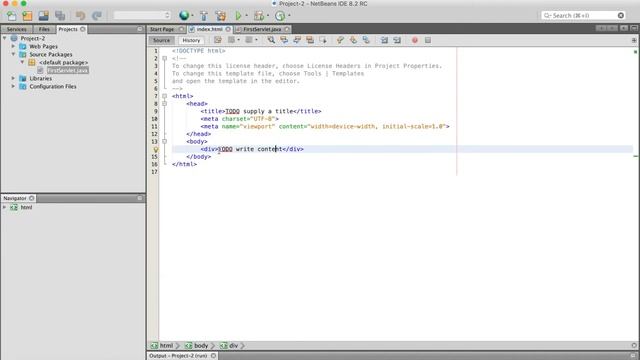The image size is (640, 360).
Task: Click the lightbulb hint icon on line 14
Action: (x=156, y=149)
